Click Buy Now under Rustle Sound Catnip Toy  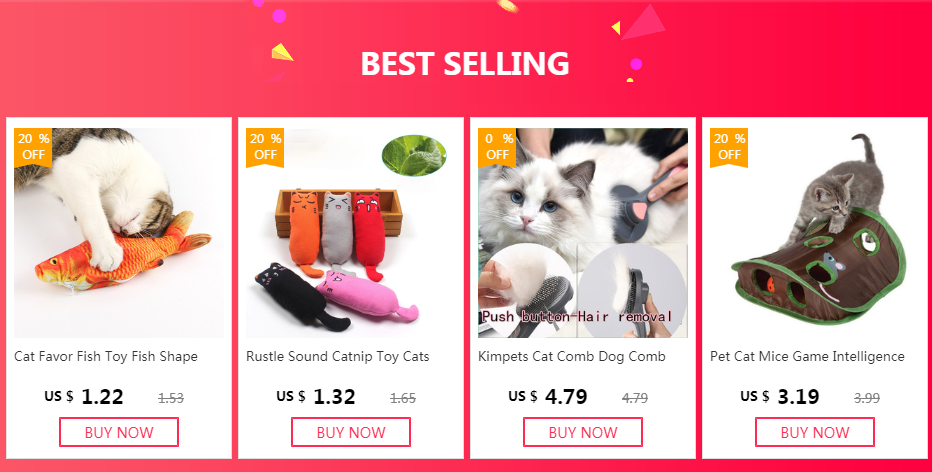pyautogui.click(x=351, y=432)
